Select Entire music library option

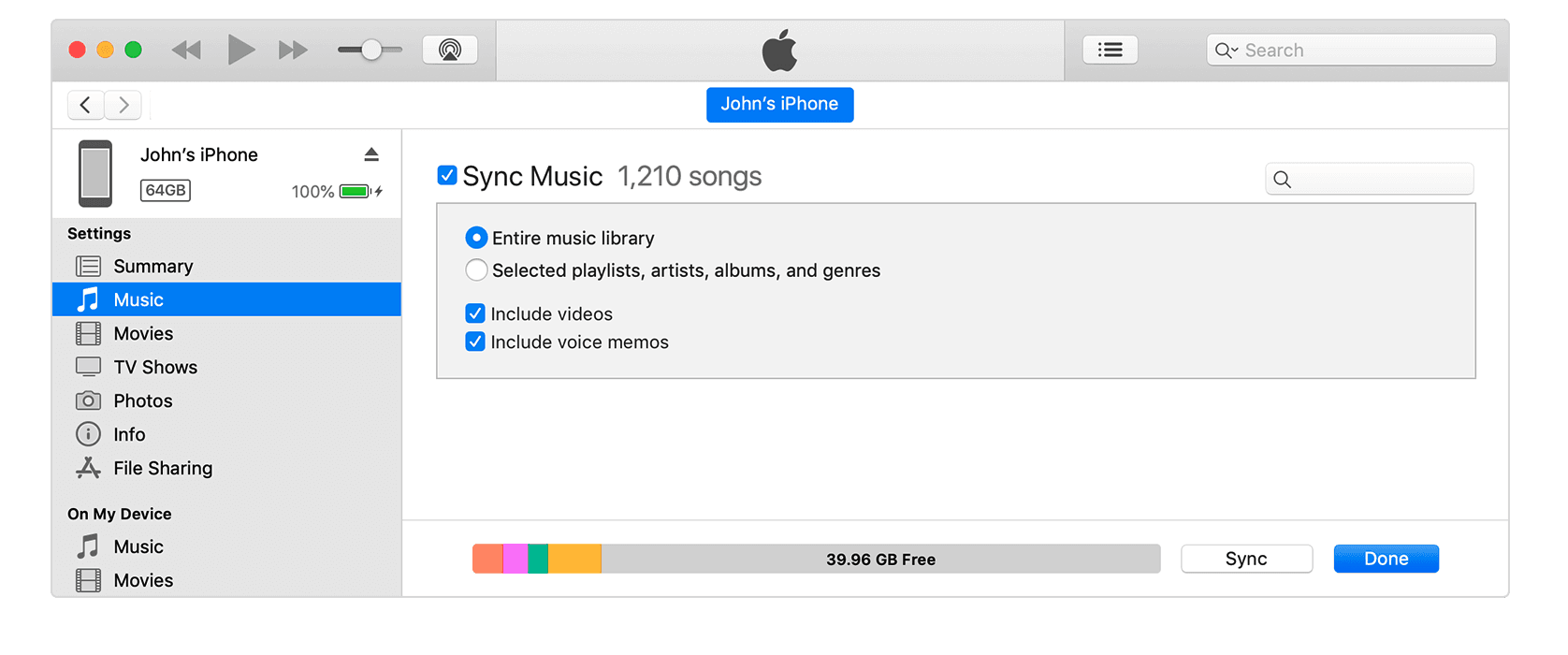point(476,238)
